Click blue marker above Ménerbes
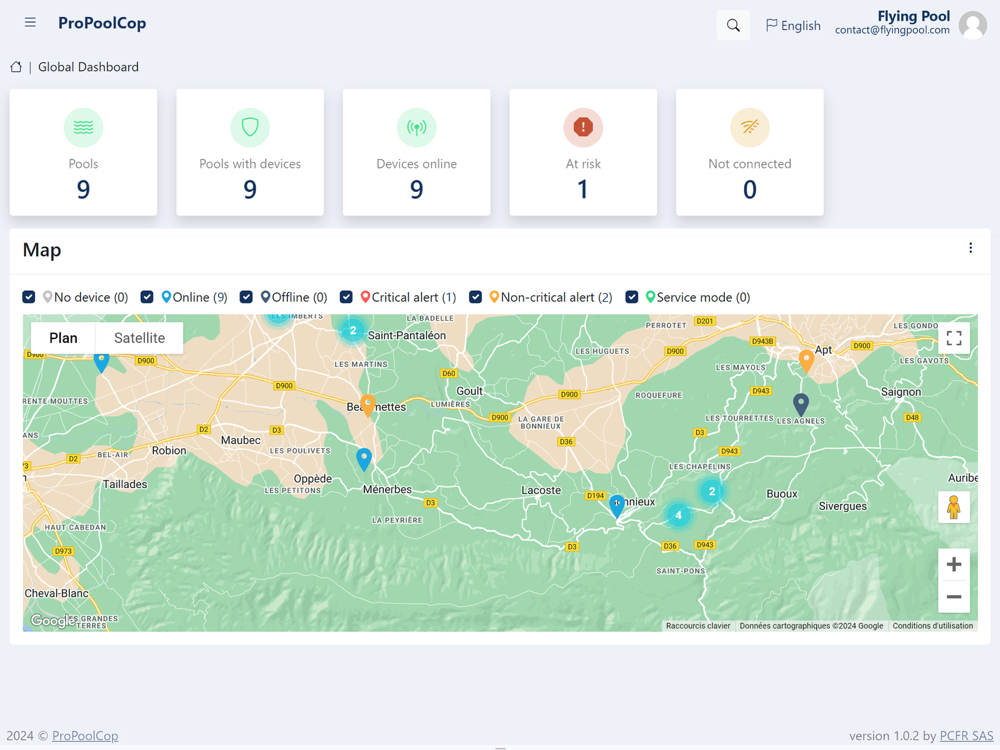 point(364,459)
